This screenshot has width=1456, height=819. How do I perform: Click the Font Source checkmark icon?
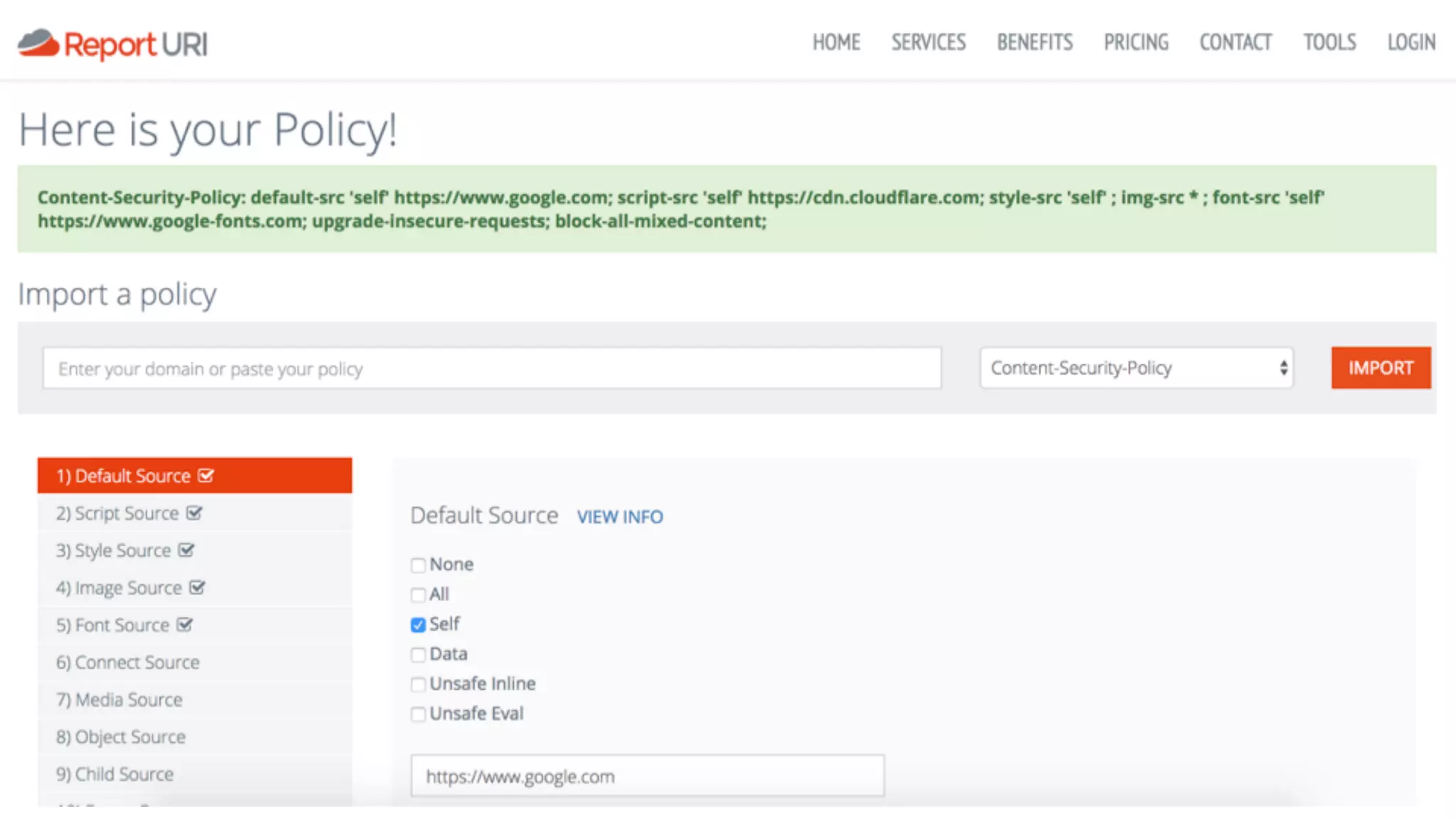click(185, 625)
